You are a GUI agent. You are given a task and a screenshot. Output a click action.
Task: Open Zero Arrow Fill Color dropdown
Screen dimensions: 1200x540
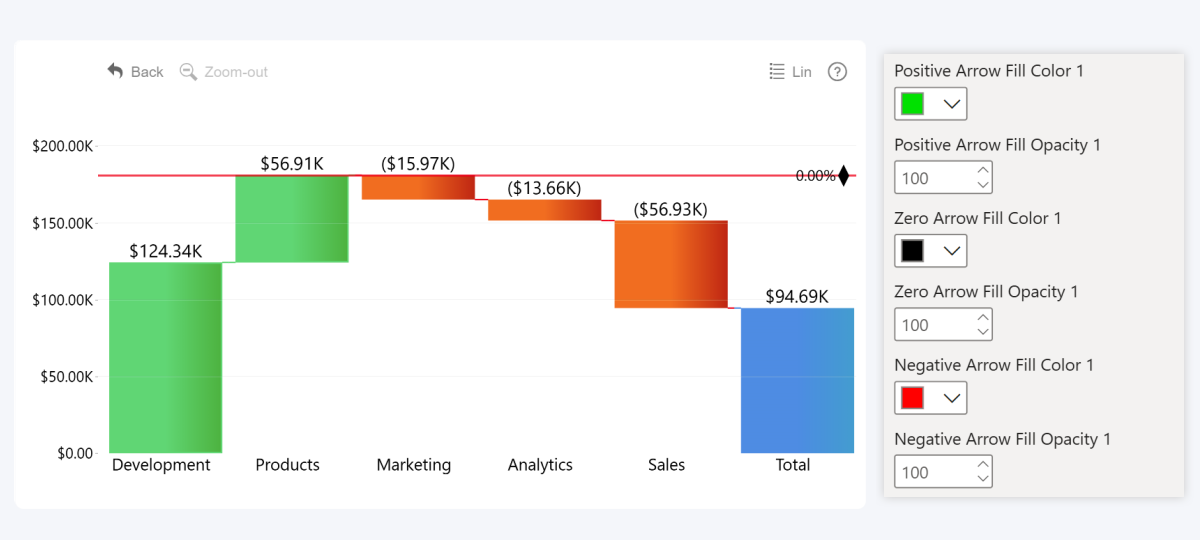952,251
